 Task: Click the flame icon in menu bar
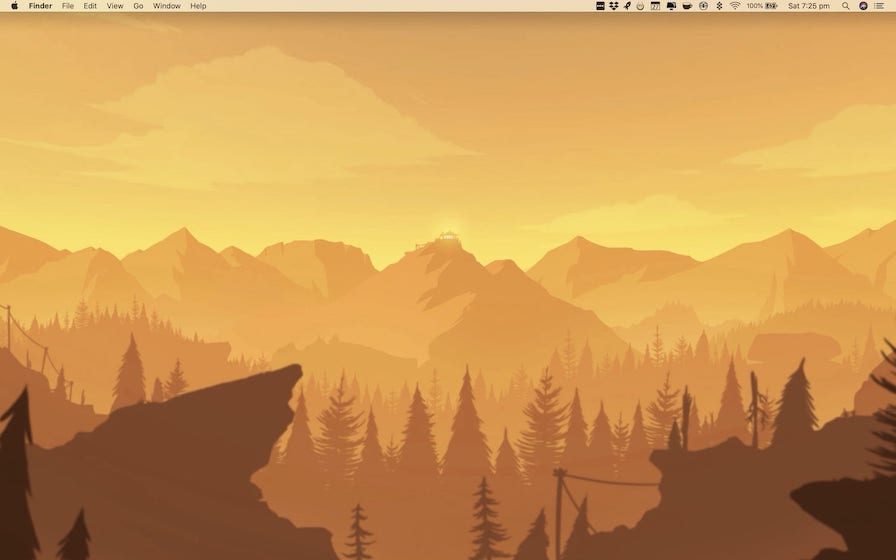tap(640, 6)
